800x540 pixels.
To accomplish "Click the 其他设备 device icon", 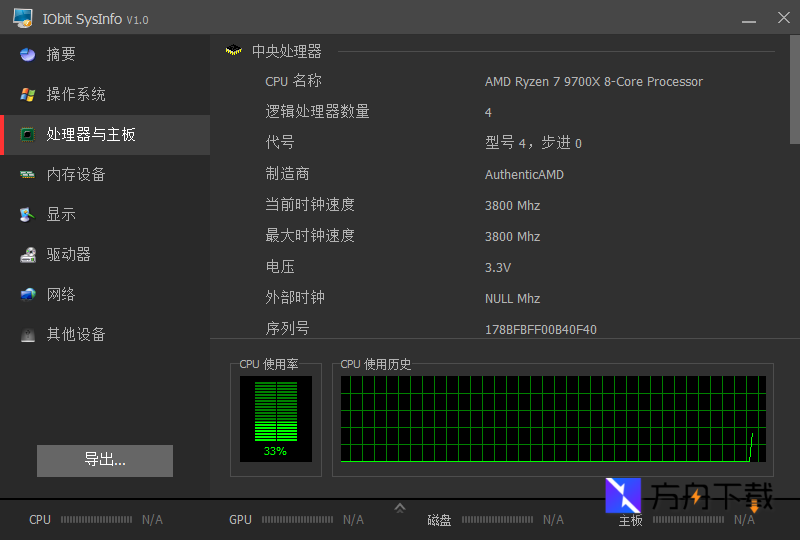I will point(28,335).
